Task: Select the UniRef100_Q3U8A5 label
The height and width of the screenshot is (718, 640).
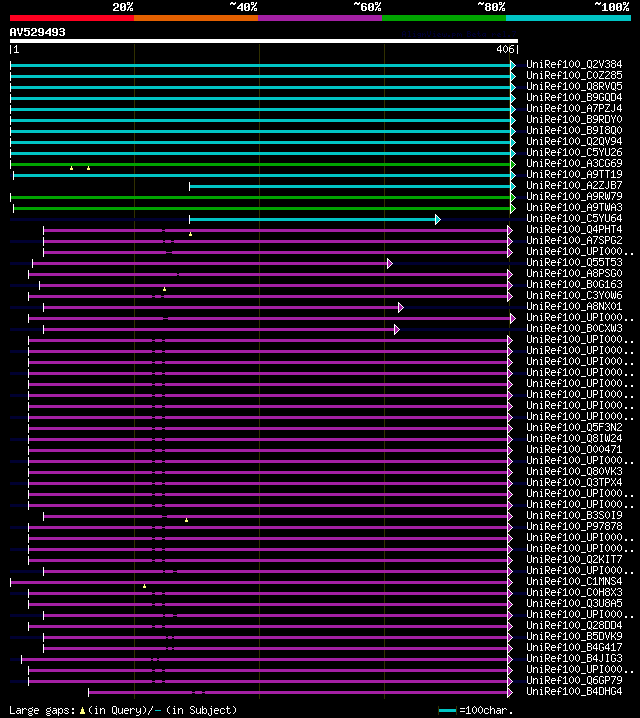Action: click(x=574, y=603)
